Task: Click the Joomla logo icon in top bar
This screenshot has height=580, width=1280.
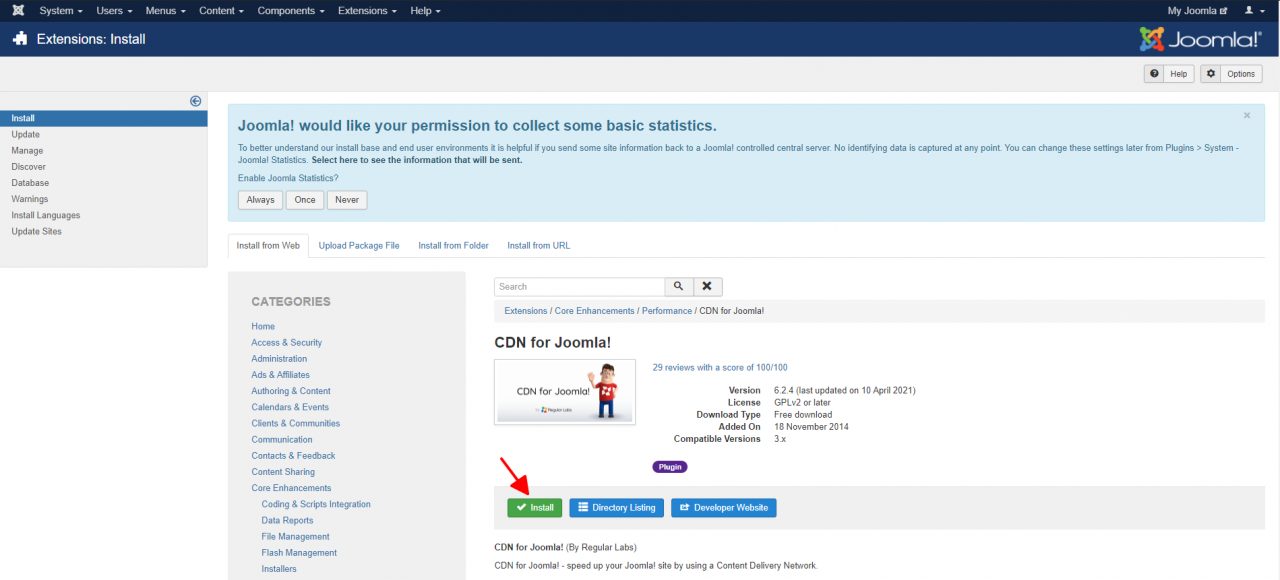Action: (18, 11)
